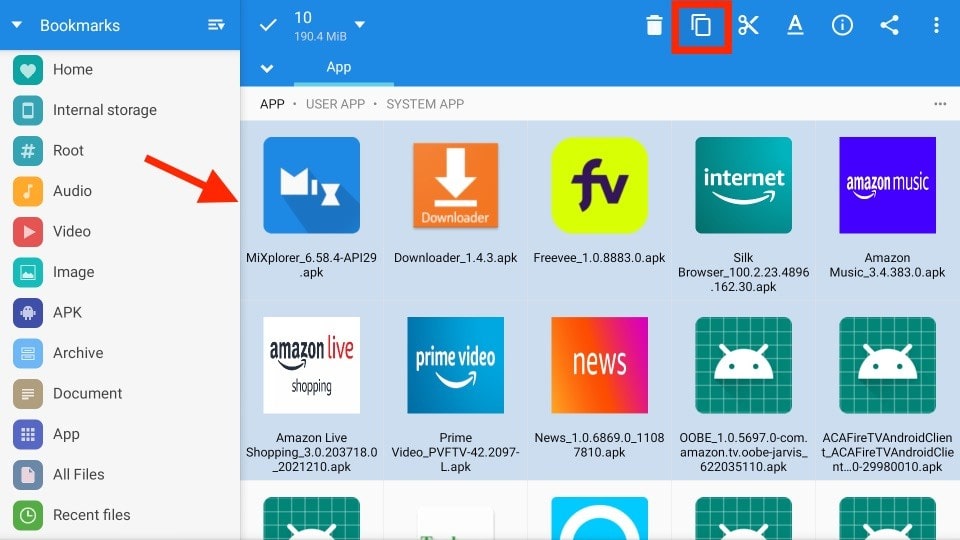Click the Downloader_1.4.3.apk file name
Image resolution: width=960 pixels, height=540 pixels.
pyautogui.click(x=456, y=258)
